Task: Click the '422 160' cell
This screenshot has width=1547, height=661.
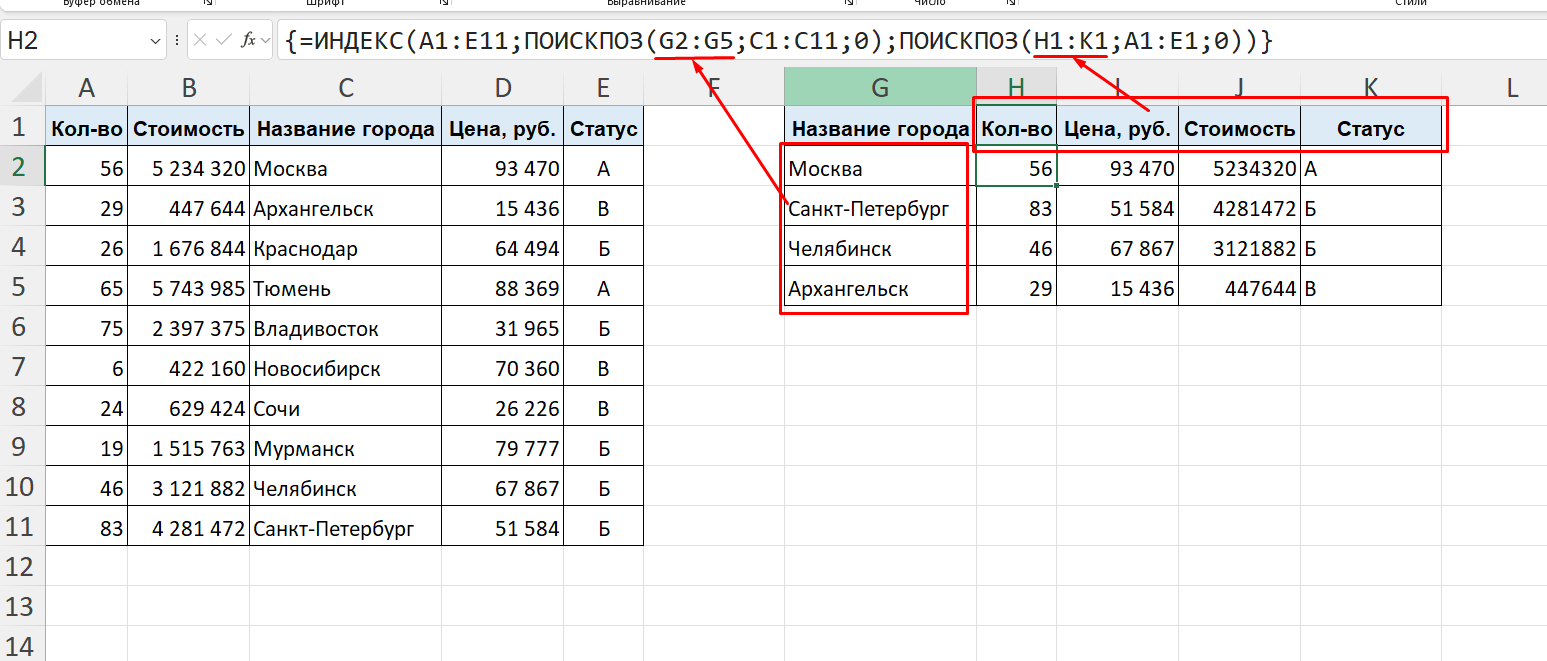Action: click(189, 368)
